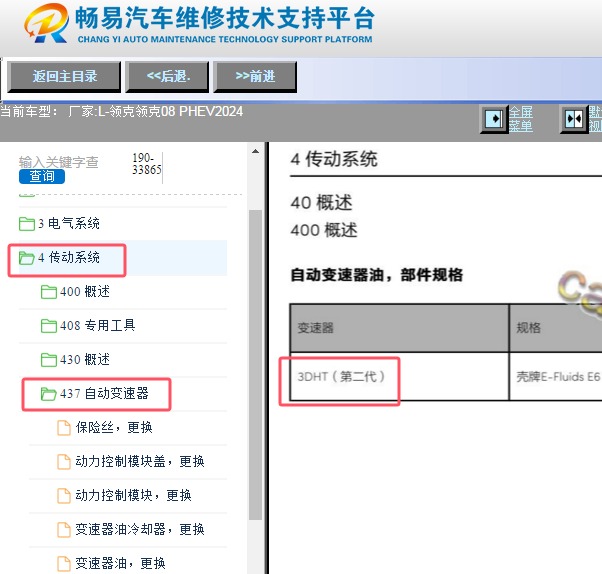The image size is (602, 574).
Task: Click the 返回主目录 button
Action: pos(64,77)
